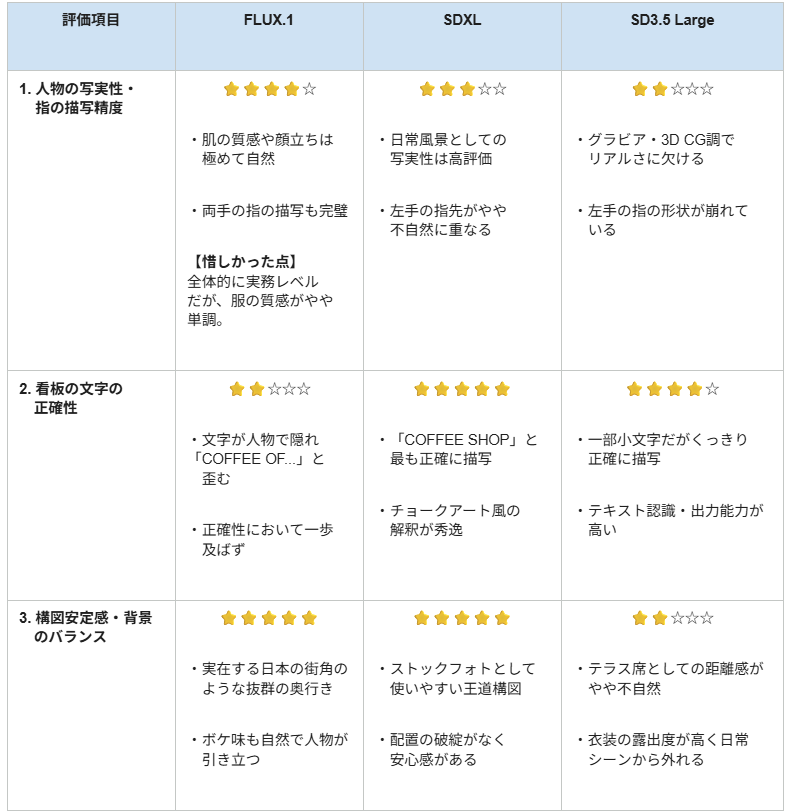Click the ボケ味も自然で人物が引き立つ text
This screenshot has height=812, width=785.
tap(269, 749)
